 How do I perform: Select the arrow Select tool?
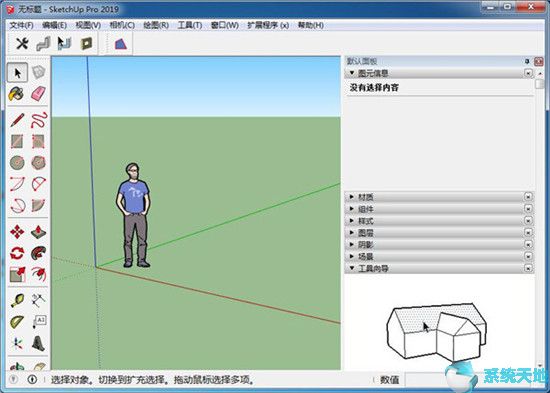17,73
